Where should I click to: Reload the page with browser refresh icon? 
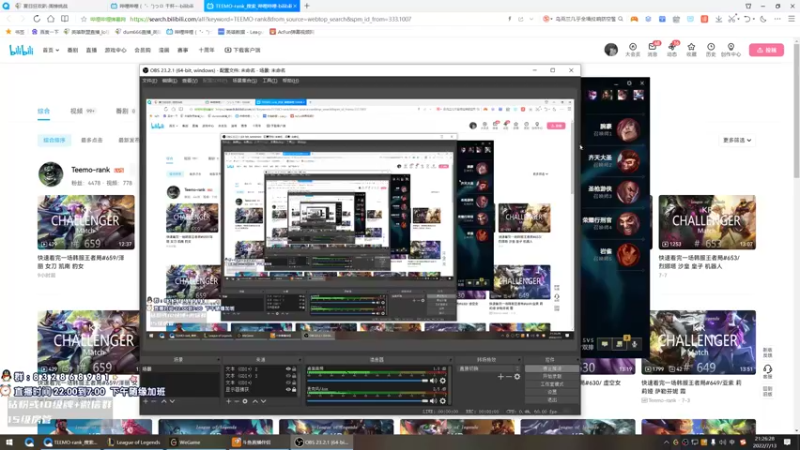(37, 19)
